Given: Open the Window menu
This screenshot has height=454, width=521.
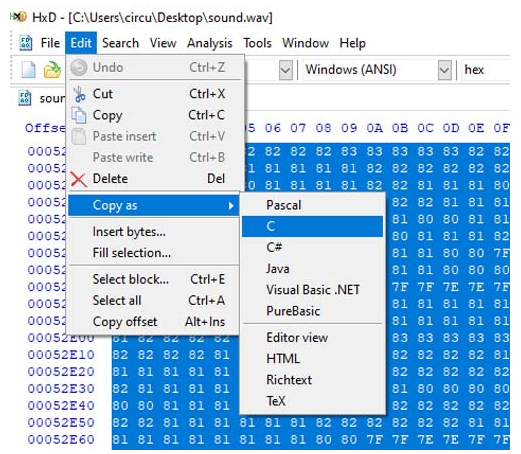Looking at the screenshot, I should pos(305,43).
